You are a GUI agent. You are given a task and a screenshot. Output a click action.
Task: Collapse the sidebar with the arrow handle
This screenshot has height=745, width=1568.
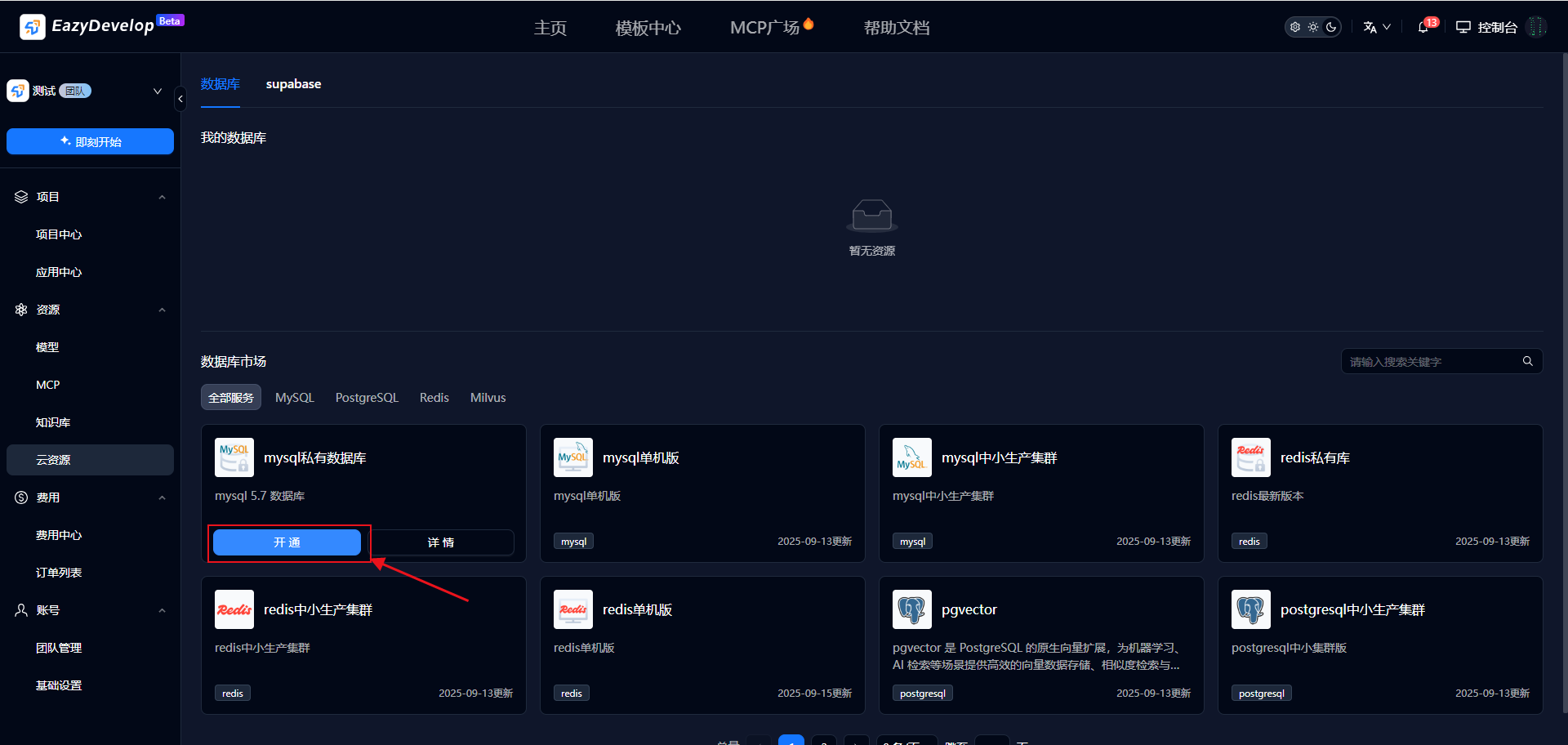coord(180,99)
